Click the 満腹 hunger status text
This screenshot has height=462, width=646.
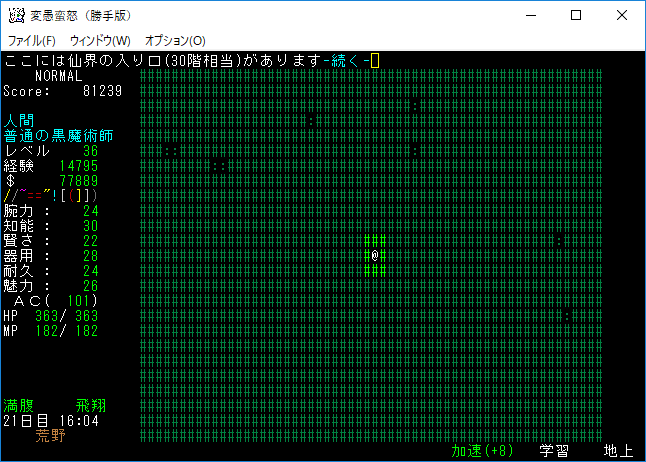pyautogui.click(x=19, y=406)
